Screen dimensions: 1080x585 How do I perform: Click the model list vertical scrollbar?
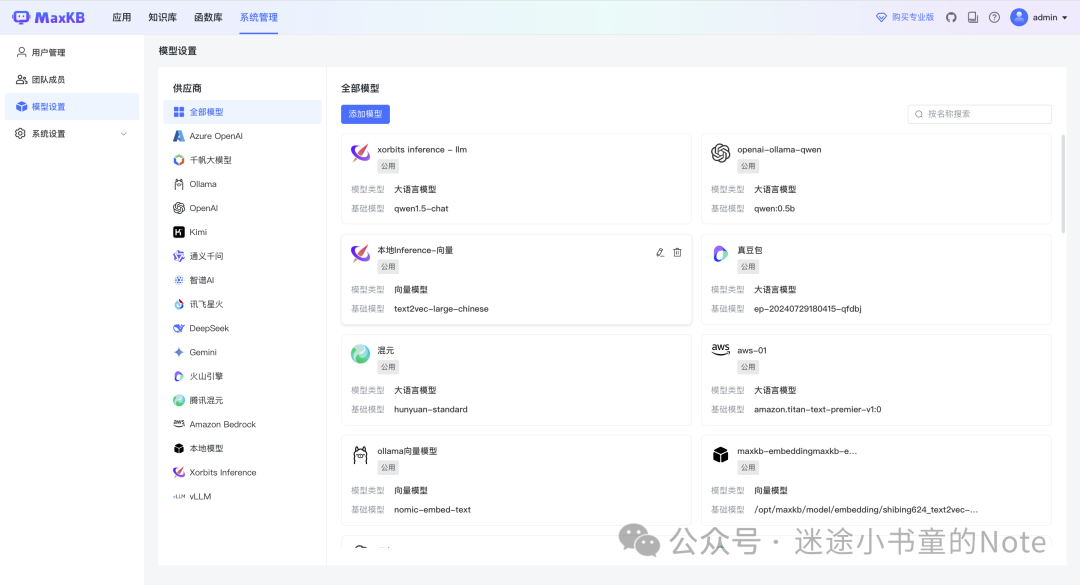pos(1063,183)
